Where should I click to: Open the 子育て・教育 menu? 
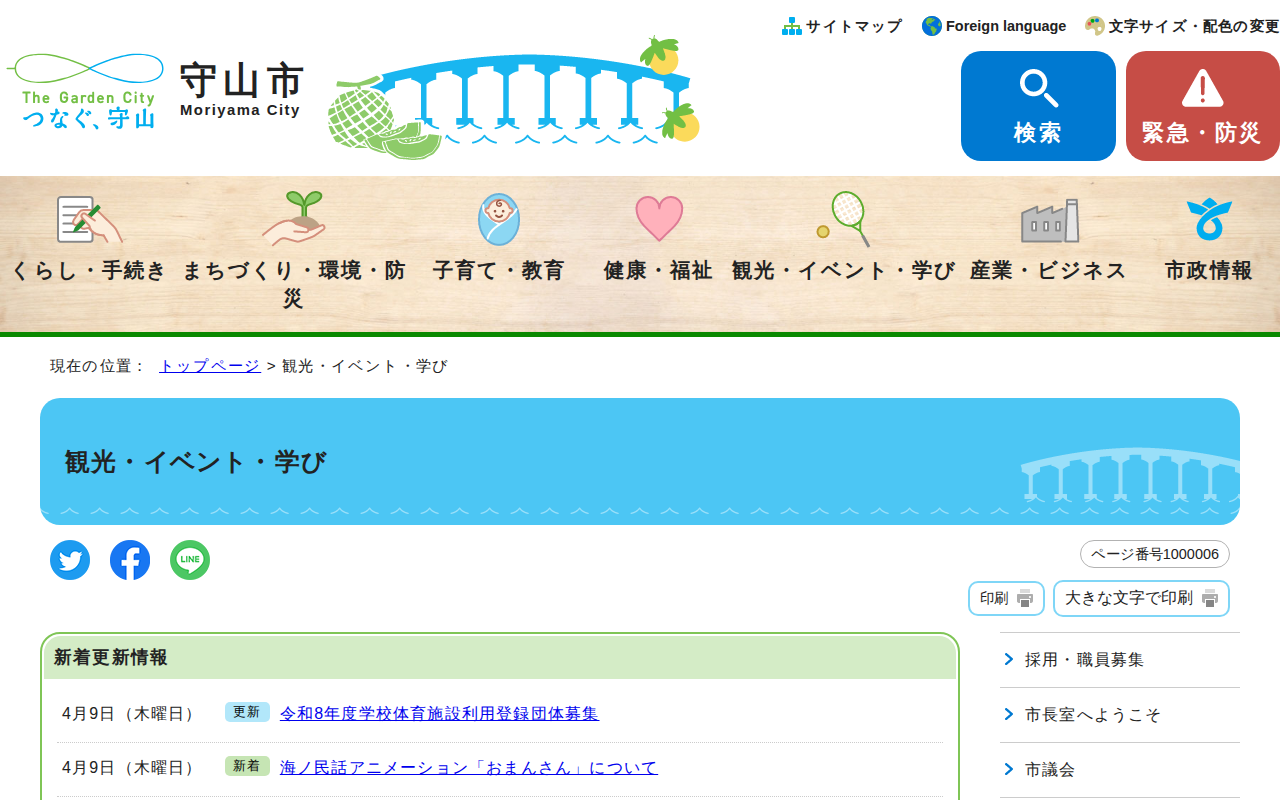pyautogui.click(x=499, y=270)
